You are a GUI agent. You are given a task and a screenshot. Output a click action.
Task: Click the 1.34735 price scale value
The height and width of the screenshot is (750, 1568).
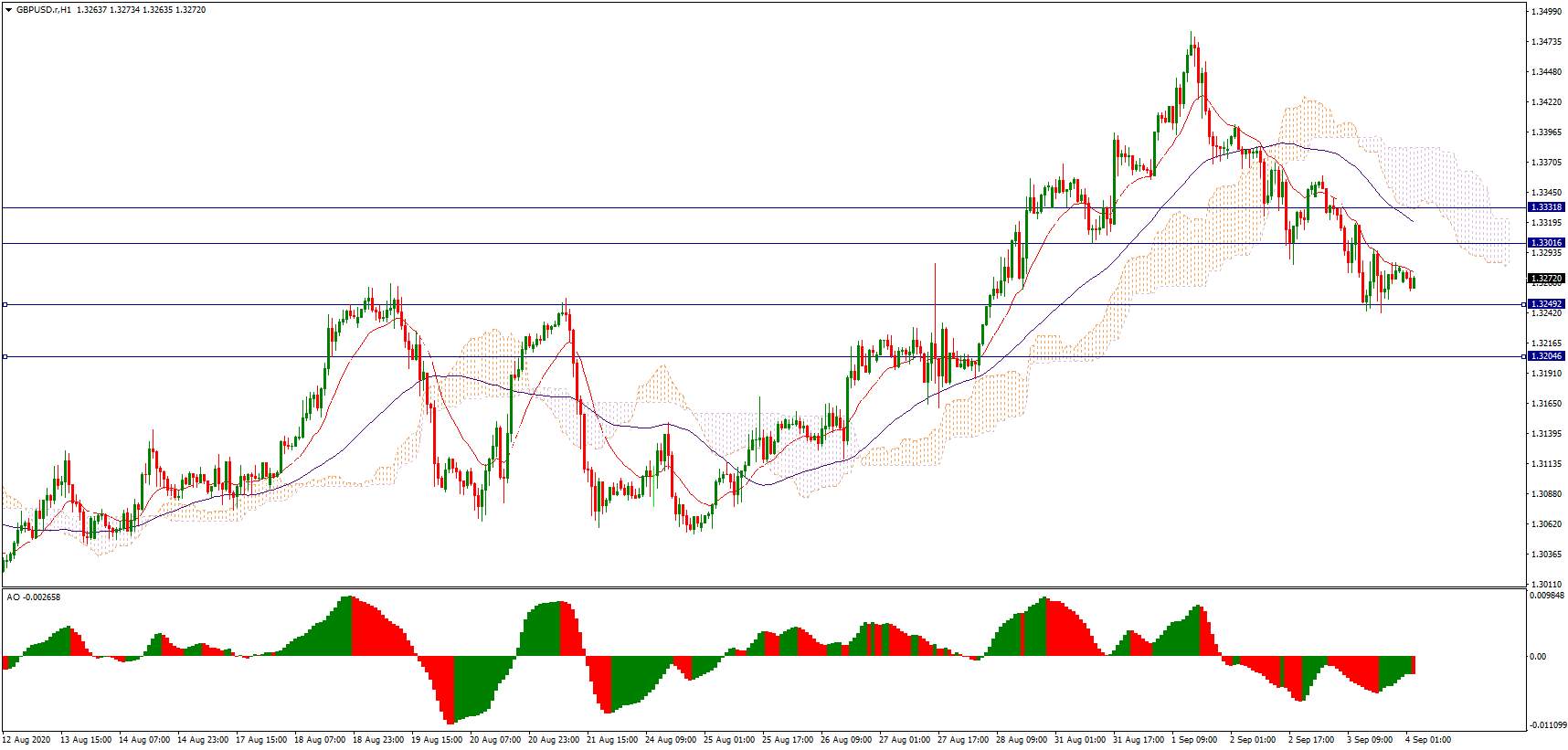(x=1546, y=42)
